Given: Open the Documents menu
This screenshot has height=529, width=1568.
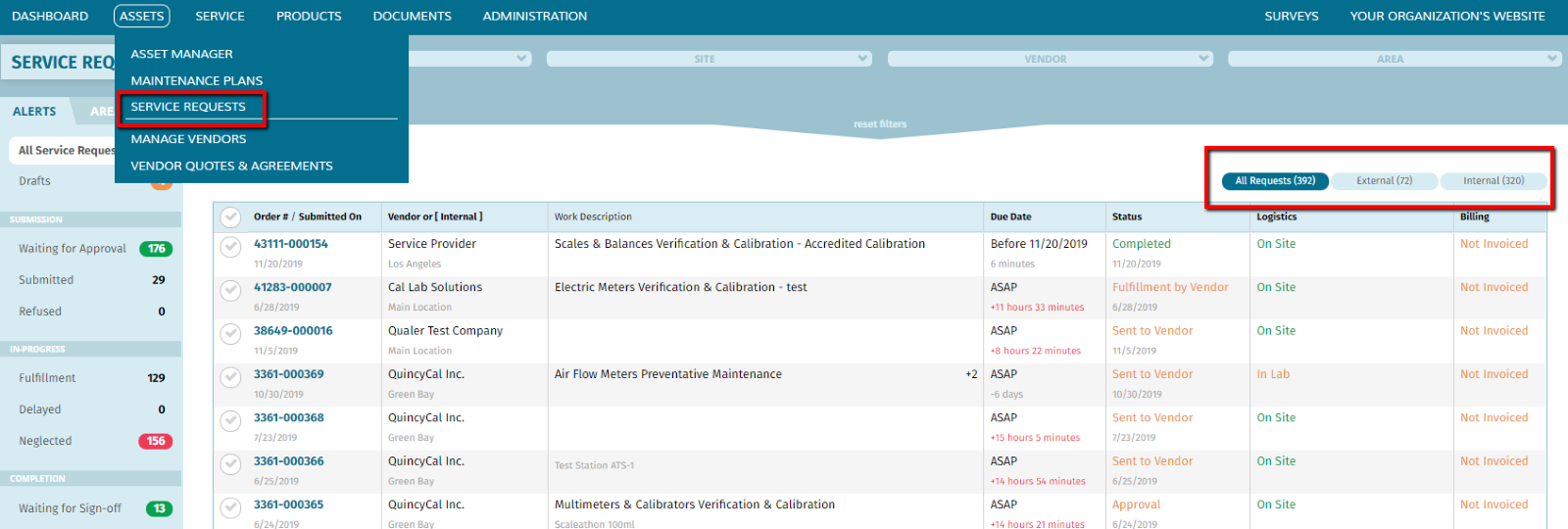Looking at the screenshot, I should [412, 16].
